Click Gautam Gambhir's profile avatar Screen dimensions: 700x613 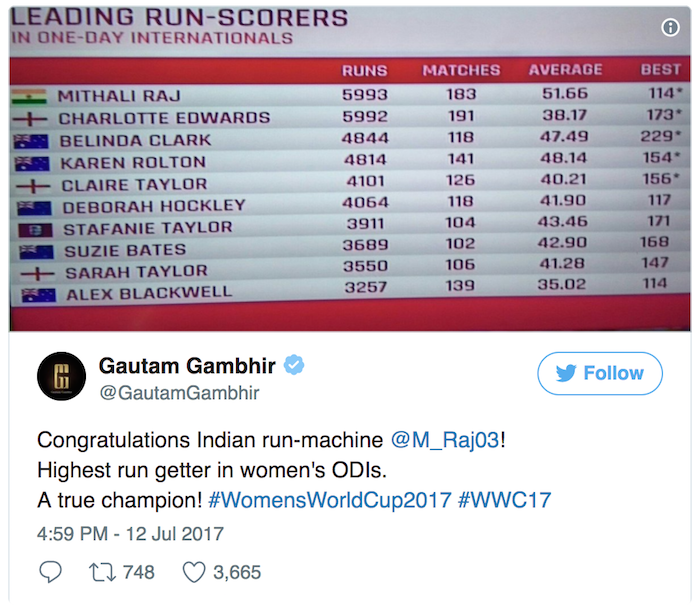tap(62, 377)
